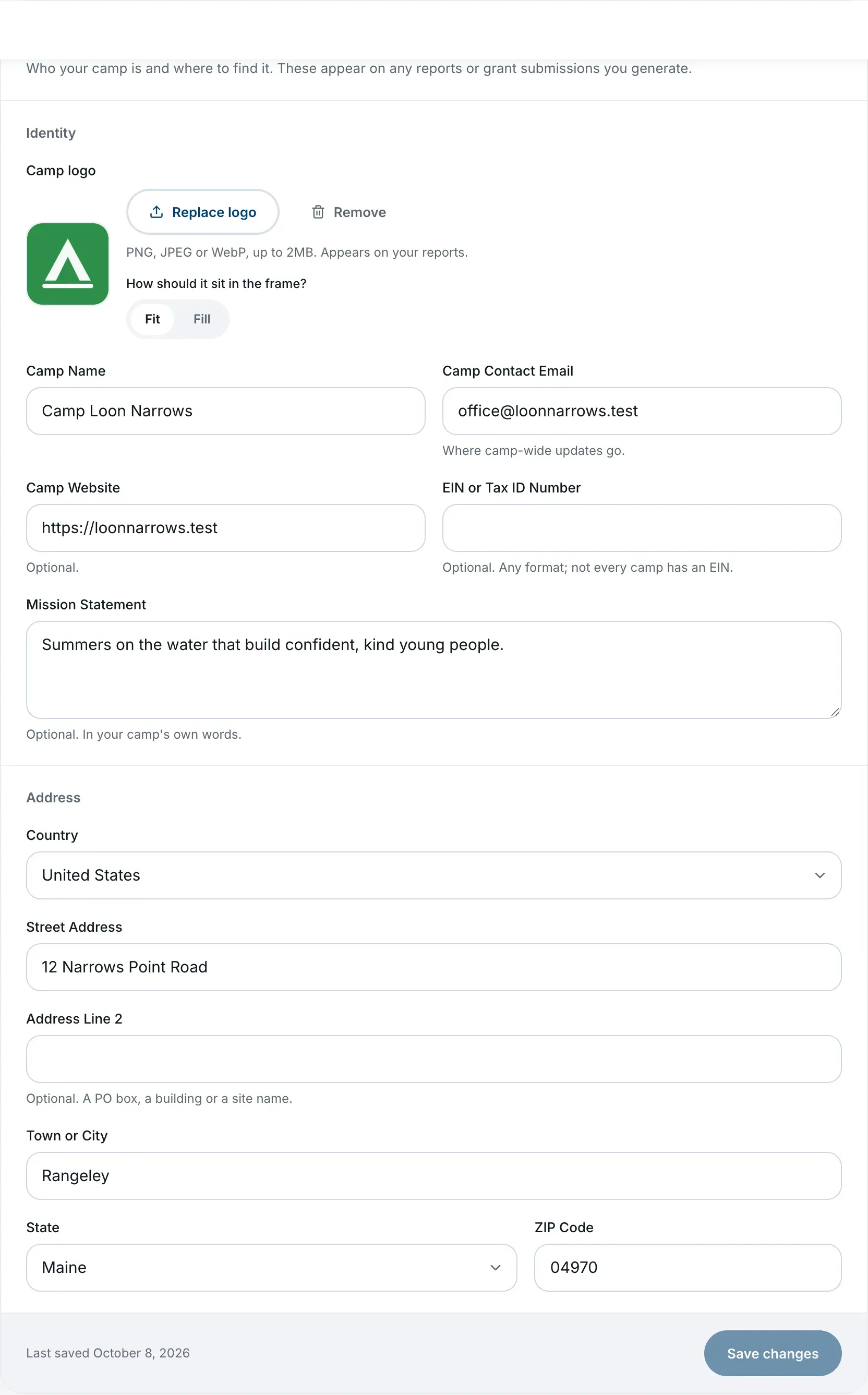Open the Country dropdown
The height and width of the screenshot is (1395, 868).
433,875
